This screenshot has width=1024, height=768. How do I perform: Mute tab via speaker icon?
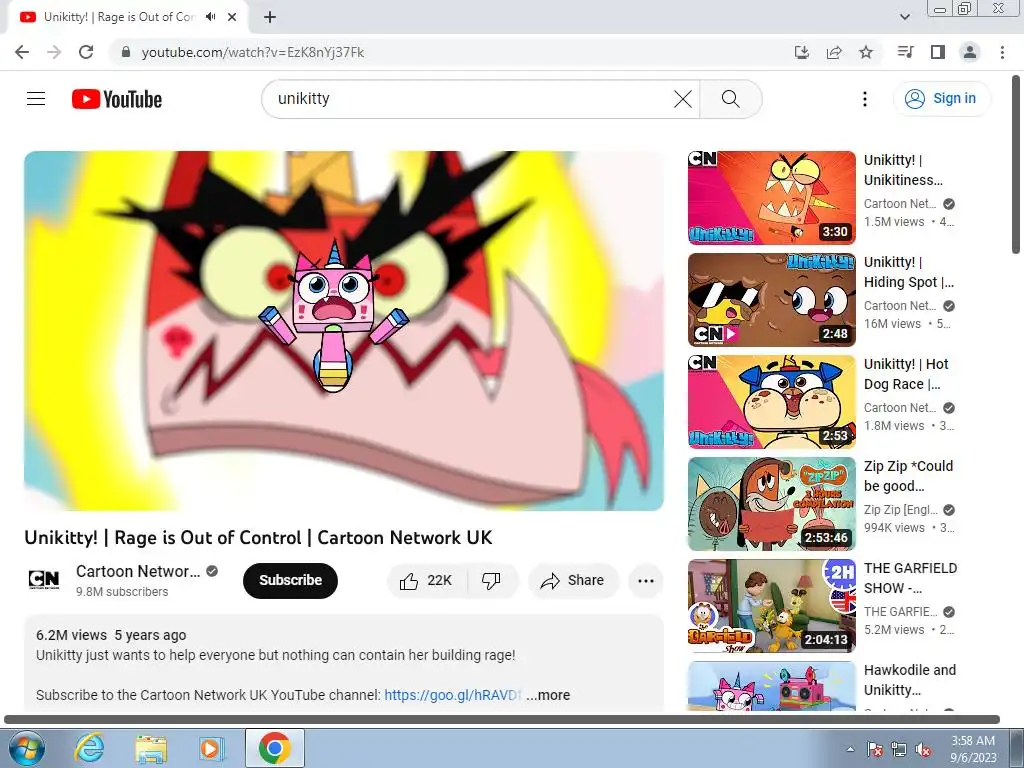210,17
